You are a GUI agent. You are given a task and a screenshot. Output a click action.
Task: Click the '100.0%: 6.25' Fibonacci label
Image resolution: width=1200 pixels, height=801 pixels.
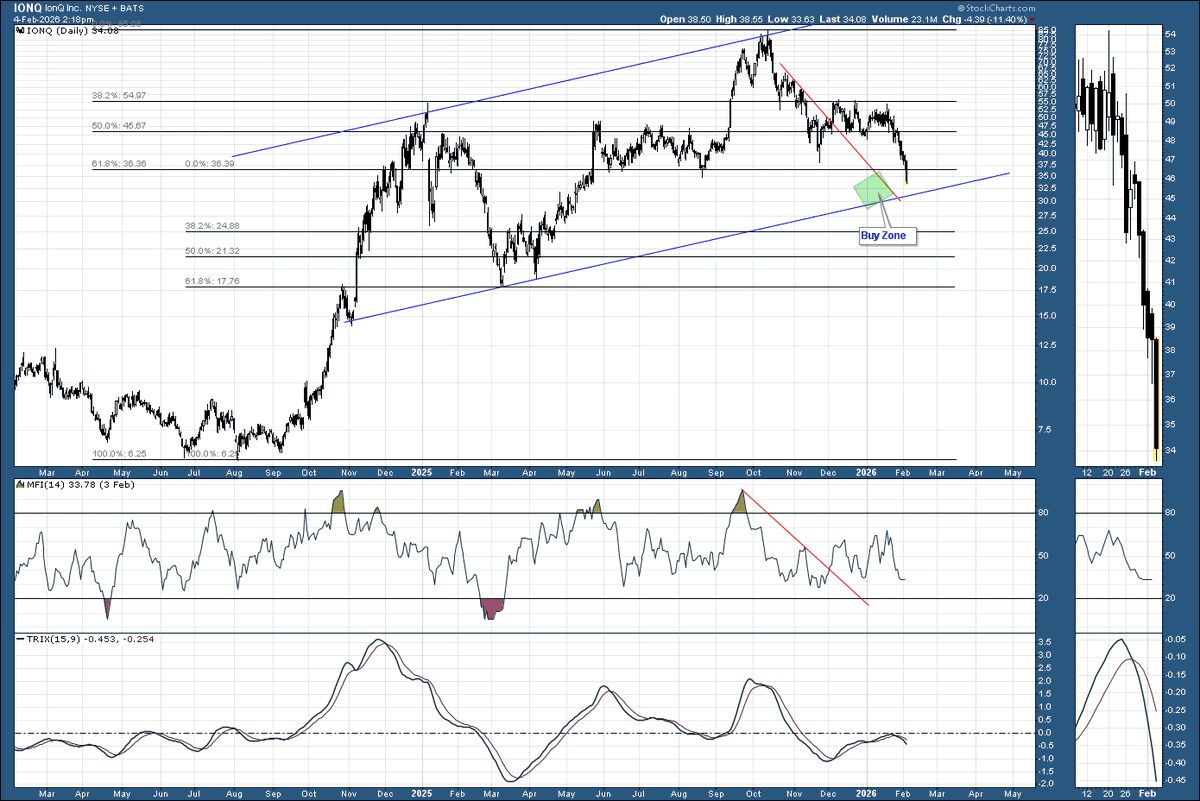coord(119,453)
